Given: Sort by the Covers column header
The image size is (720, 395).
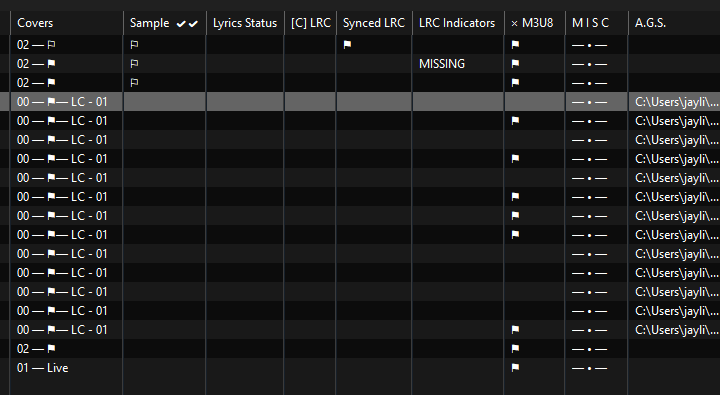Looking at the screenshot, I should point(35,23).
